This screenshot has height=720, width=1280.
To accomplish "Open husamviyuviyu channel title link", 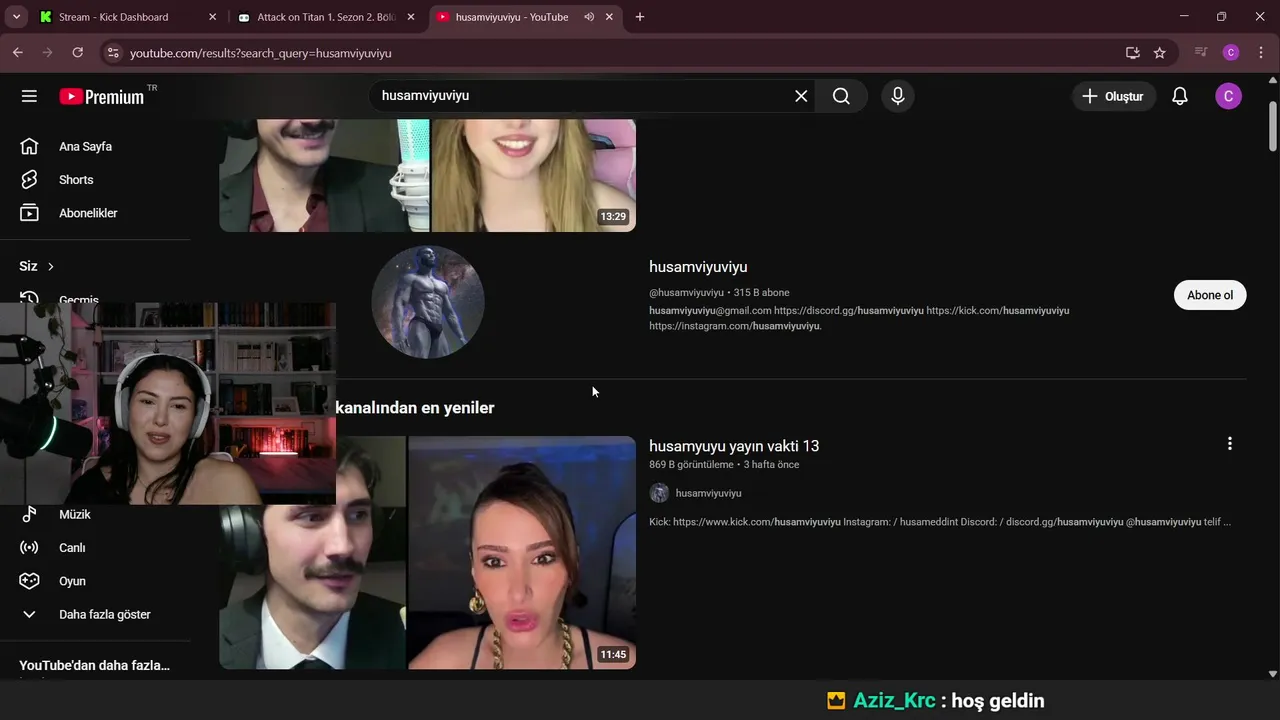I will click(x=698, y=267).
